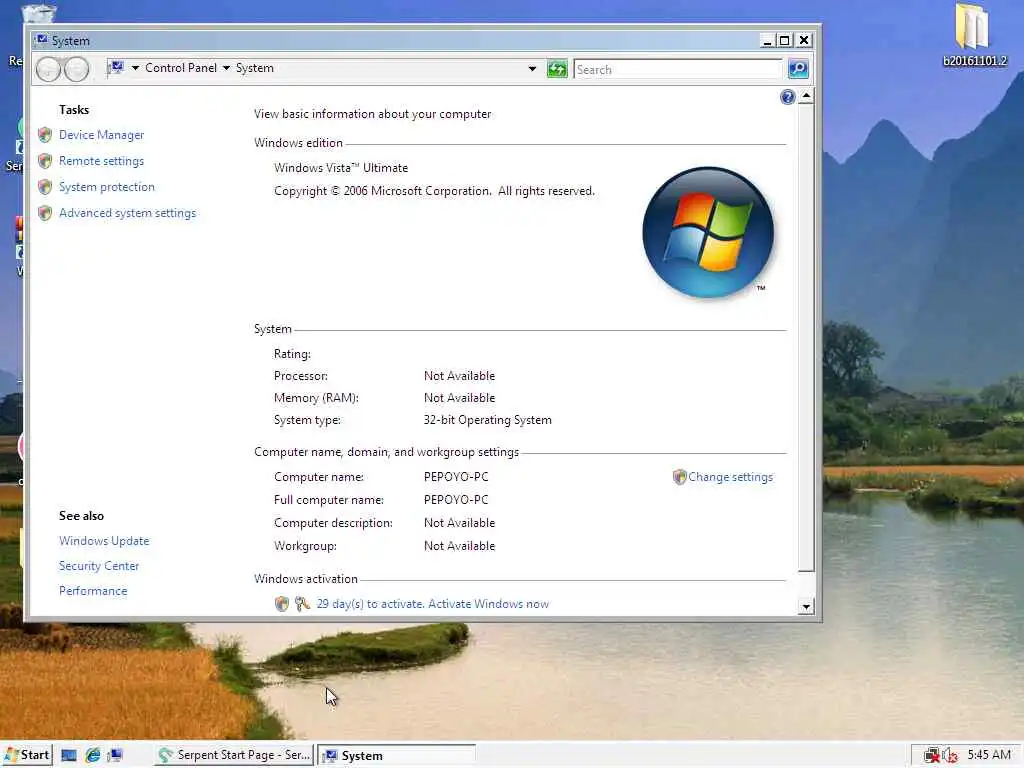Open Remote settings link
The image size is (1024, 768).
pos(101,161)
